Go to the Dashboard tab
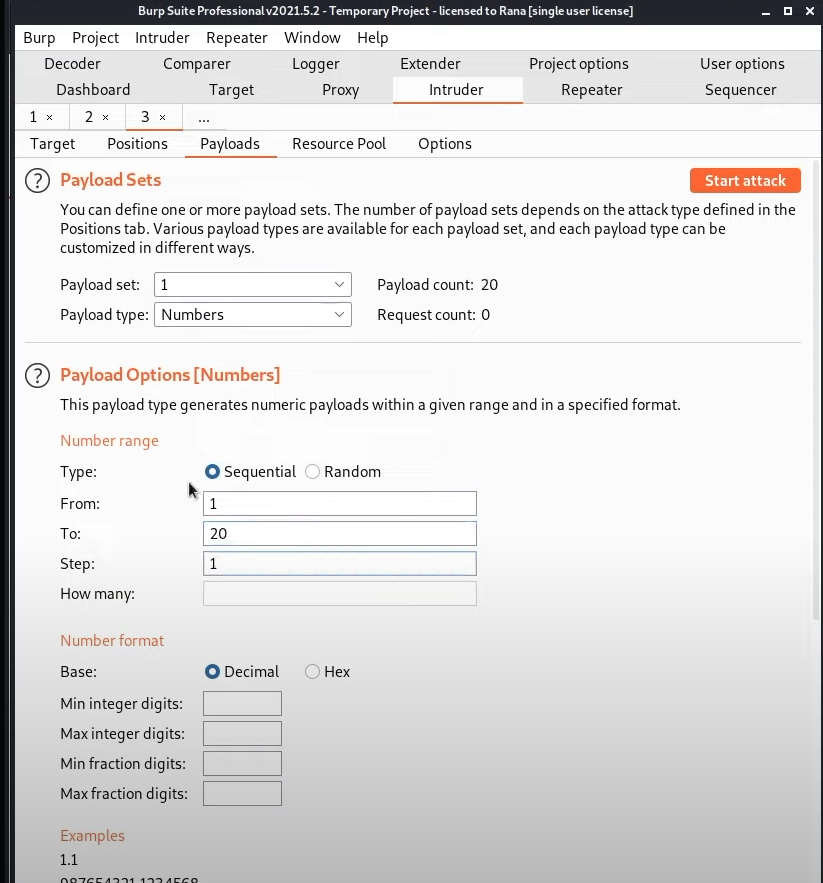This screenshot has height=883, width=823. [93, 90]
